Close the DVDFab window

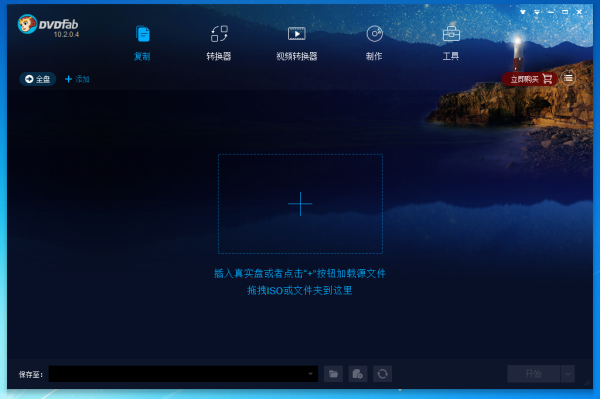(579, 12)
